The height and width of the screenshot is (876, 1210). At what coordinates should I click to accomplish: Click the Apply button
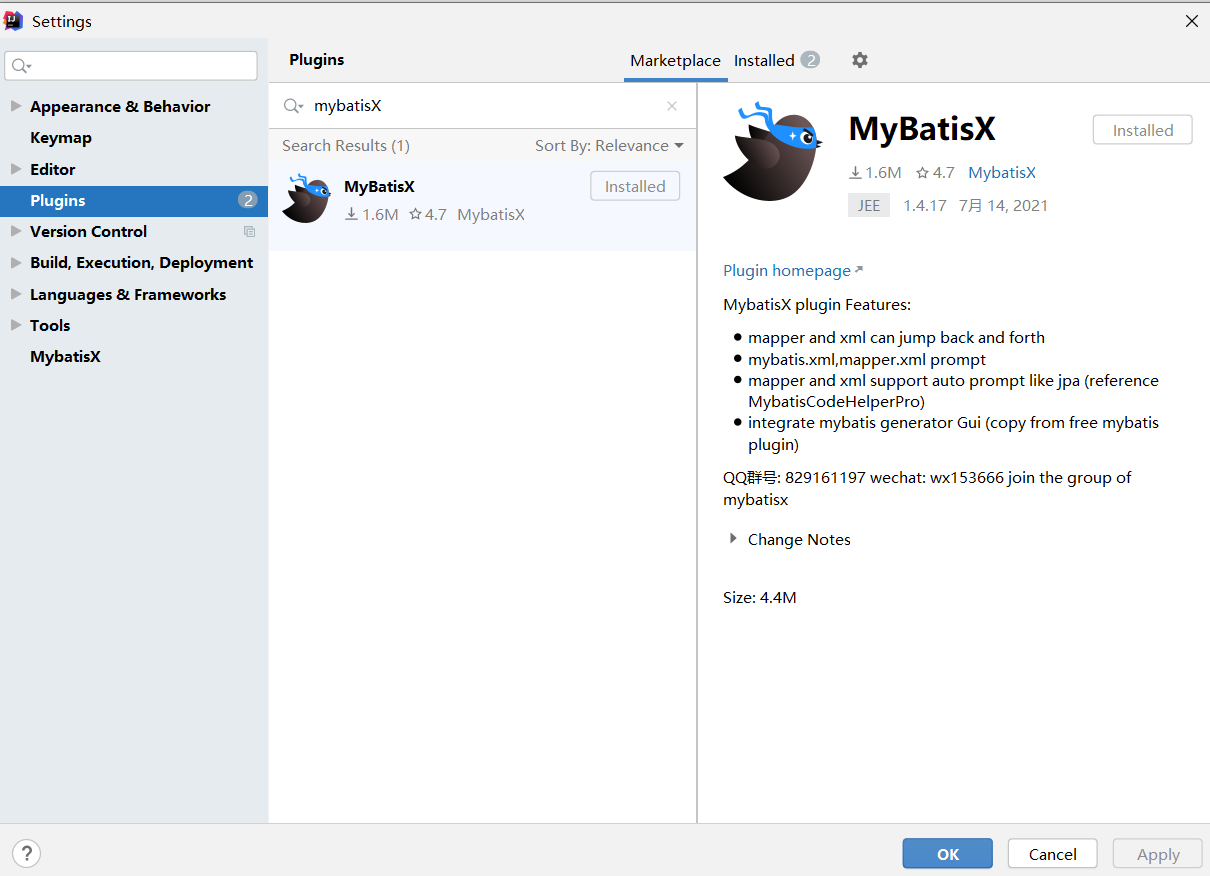click(x=1158, y=854)
